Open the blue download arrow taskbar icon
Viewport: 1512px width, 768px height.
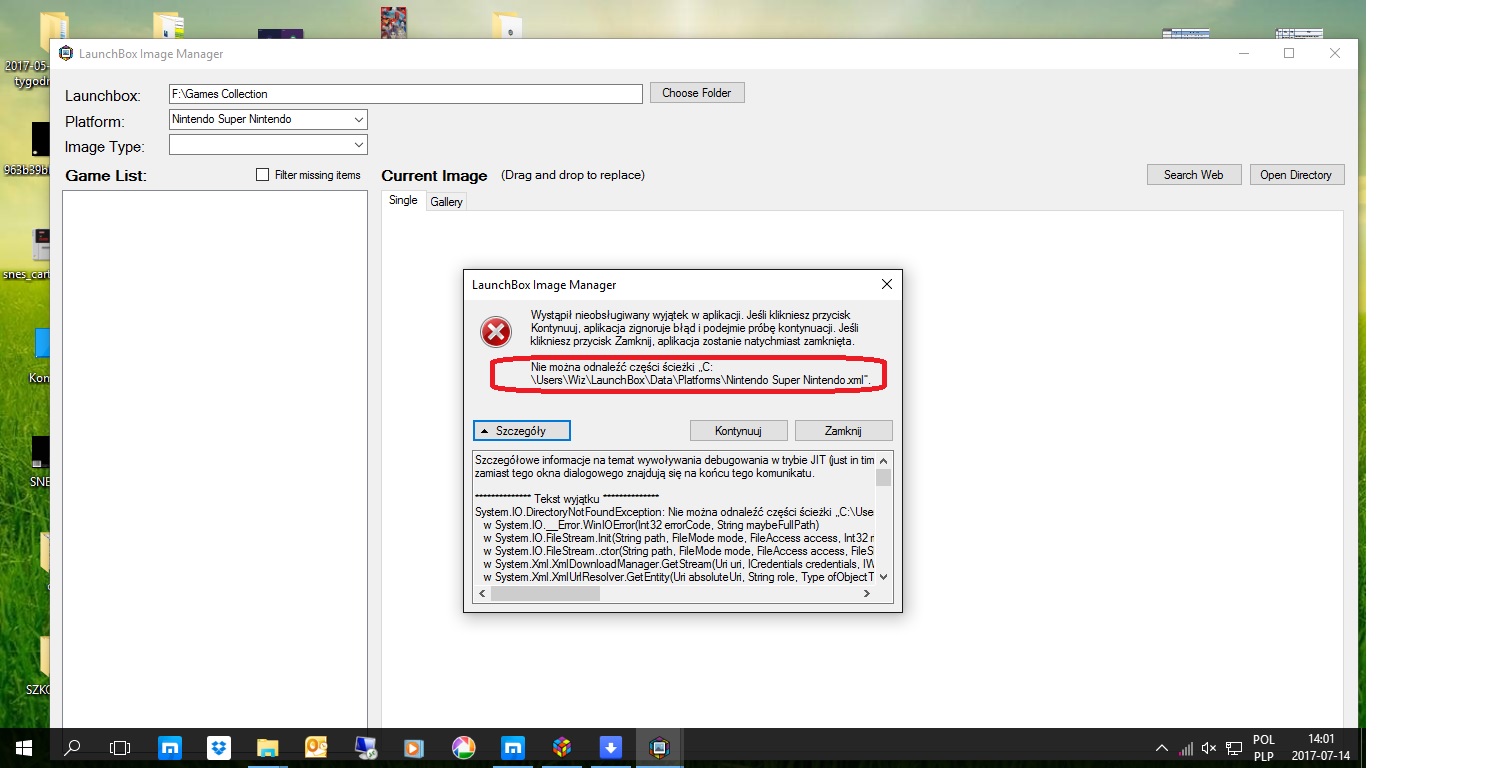point(611,747)
